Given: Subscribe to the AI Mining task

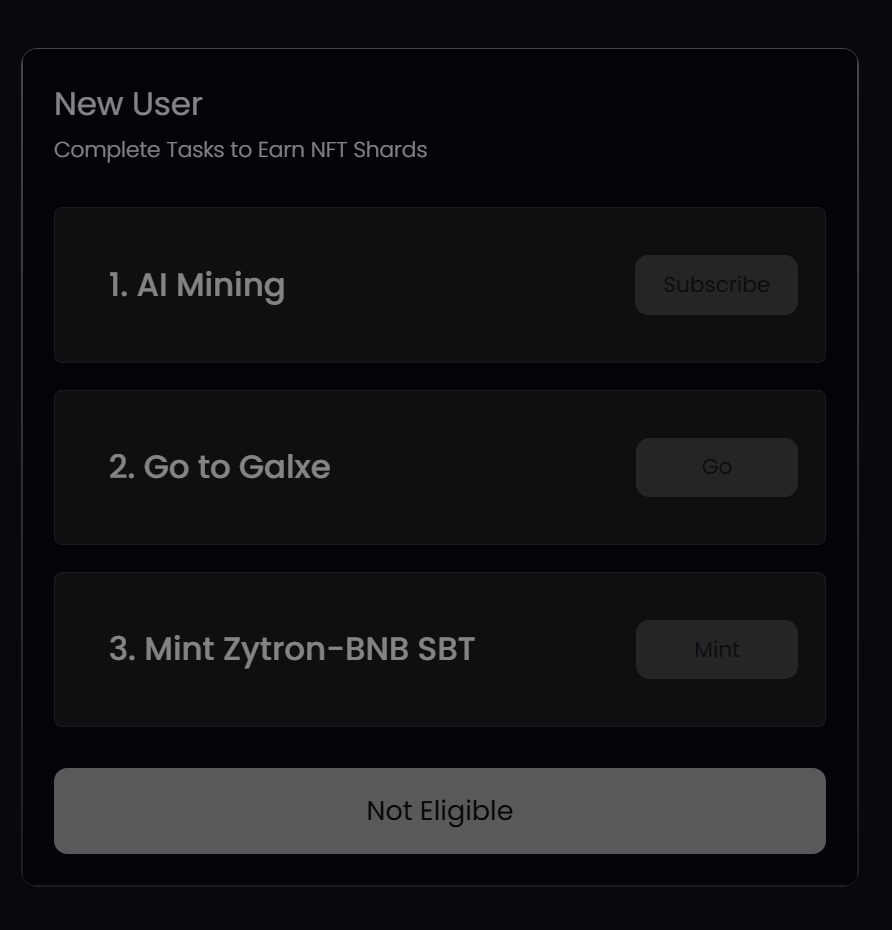Looking at the screenshot, I should coord(716,285).
